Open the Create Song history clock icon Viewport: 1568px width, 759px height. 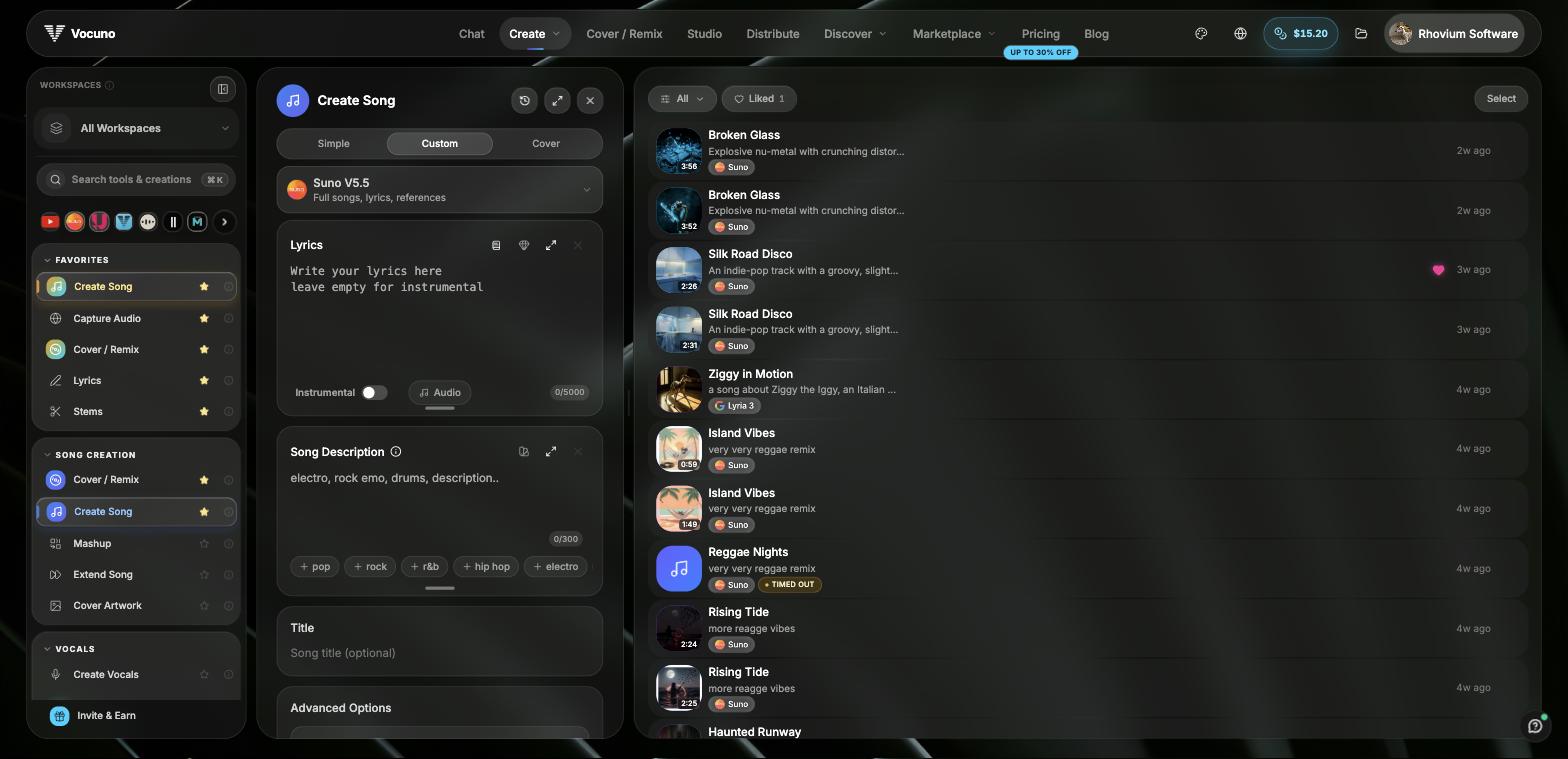coord(524,100)
